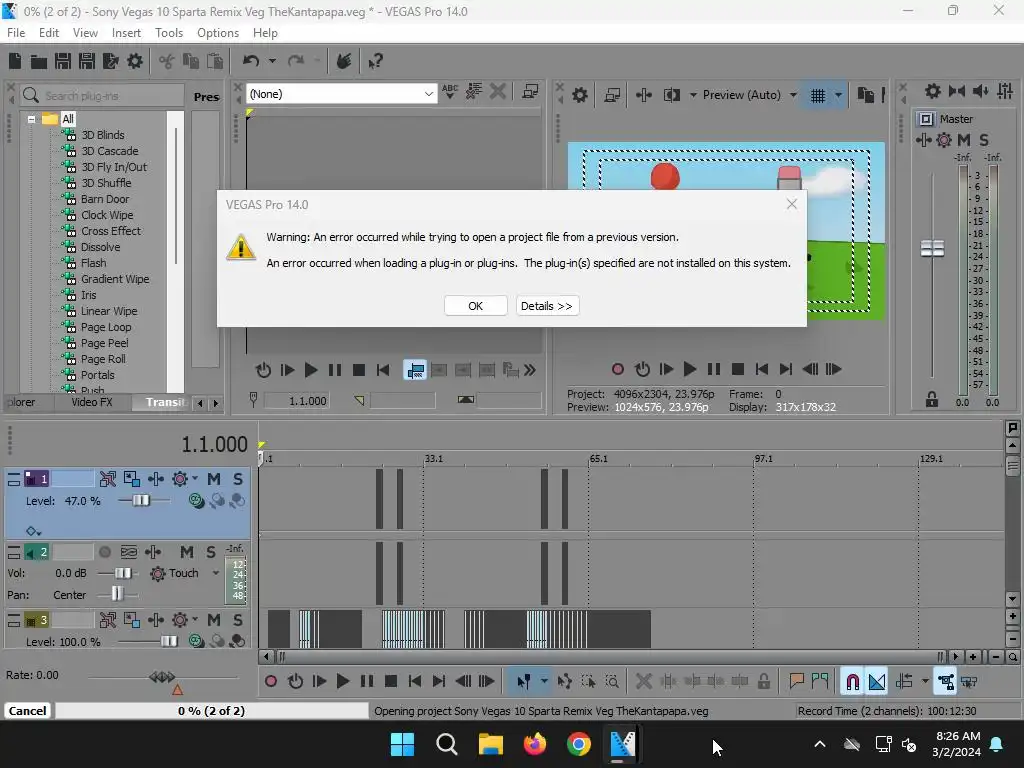1024x768 pixels.
Task: Click Insert Marker flag icon
Action: click(796, 682)
